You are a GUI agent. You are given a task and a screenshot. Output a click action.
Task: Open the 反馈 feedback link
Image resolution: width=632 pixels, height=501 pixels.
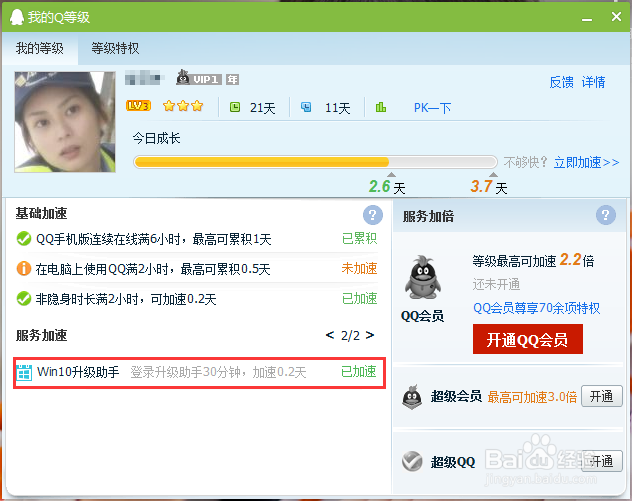561,82
